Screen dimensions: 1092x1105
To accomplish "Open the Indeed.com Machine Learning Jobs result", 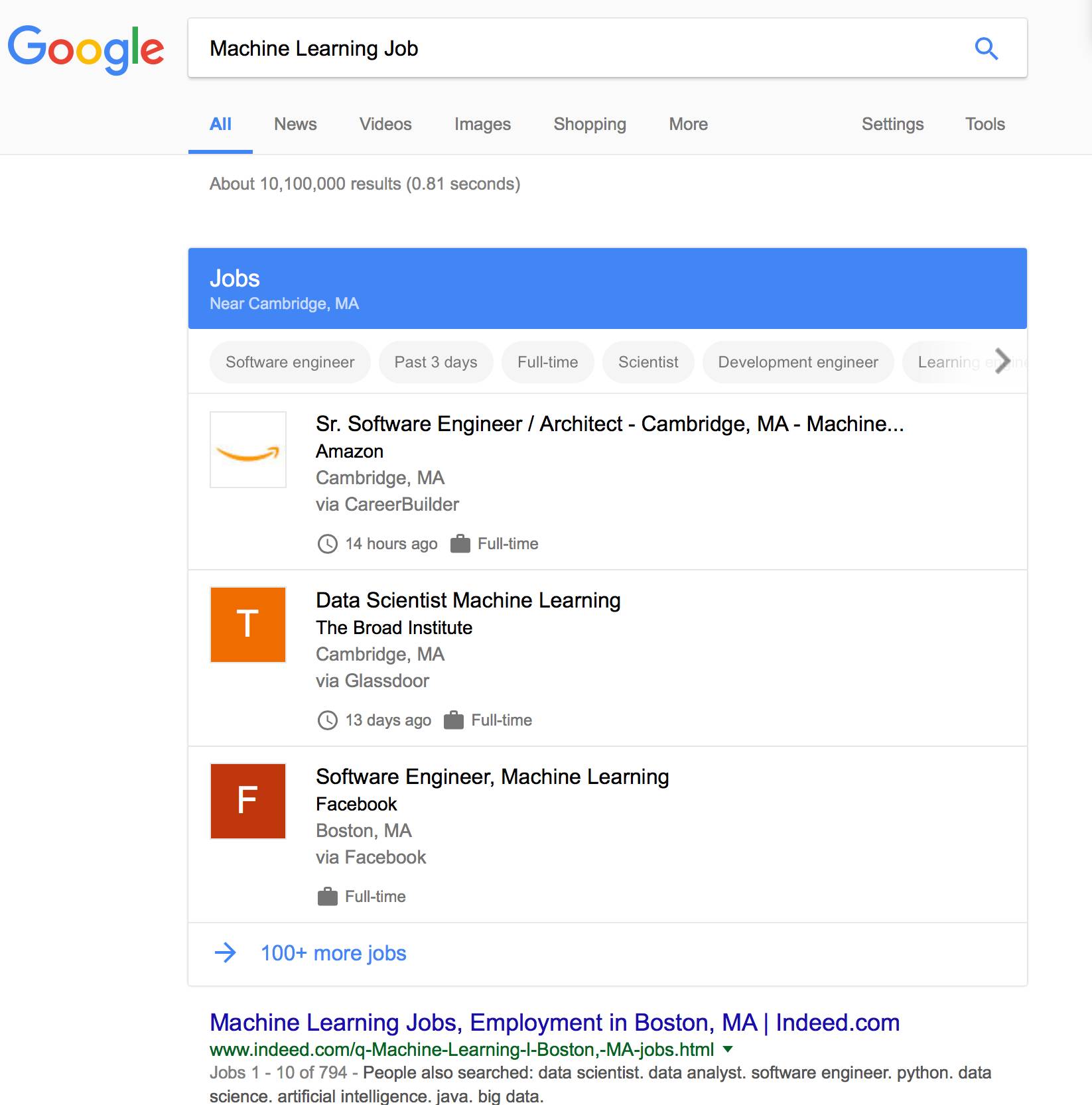I will click(554, 1023).
